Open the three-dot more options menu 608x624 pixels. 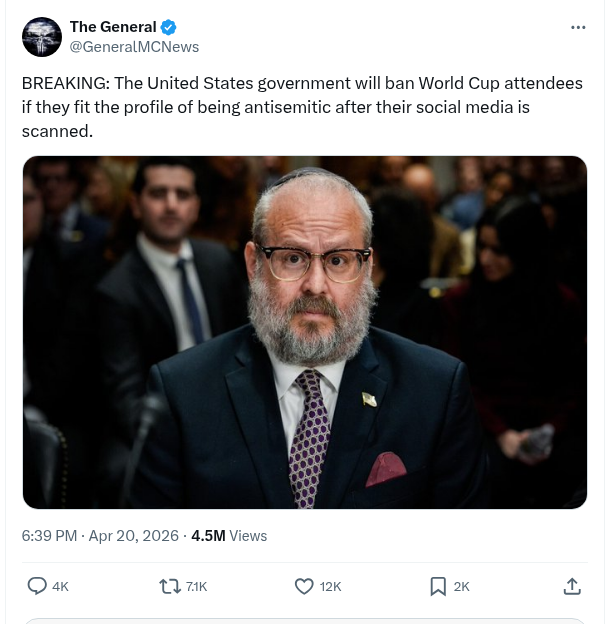pos(578,27)
